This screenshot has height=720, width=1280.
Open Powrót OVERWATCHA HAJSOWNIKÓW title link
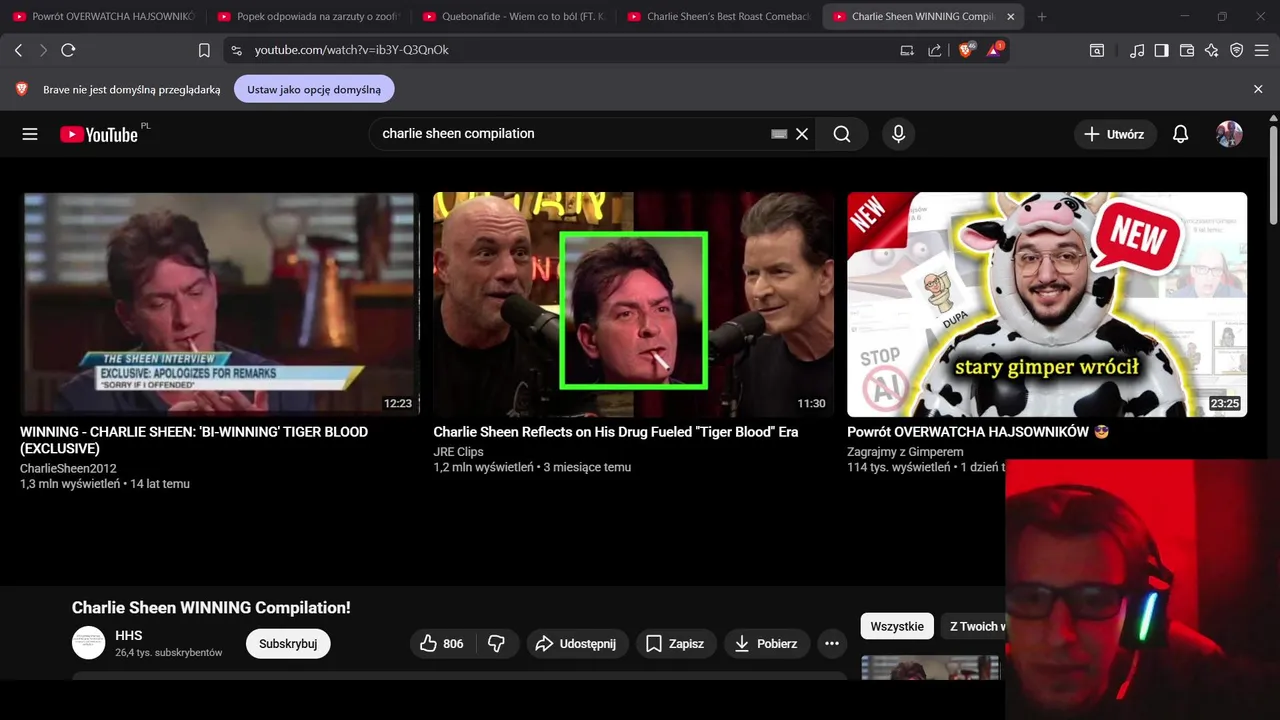coord(978,432)
